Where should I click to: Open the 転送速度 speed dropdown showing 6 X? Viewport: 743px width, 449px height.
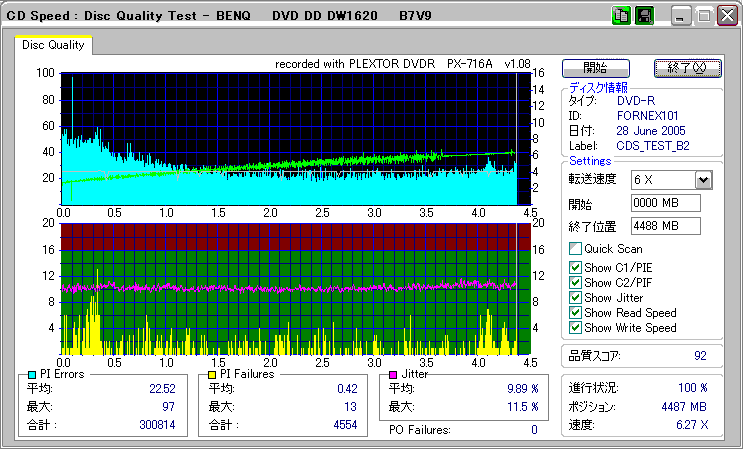(x=703, y=179)
